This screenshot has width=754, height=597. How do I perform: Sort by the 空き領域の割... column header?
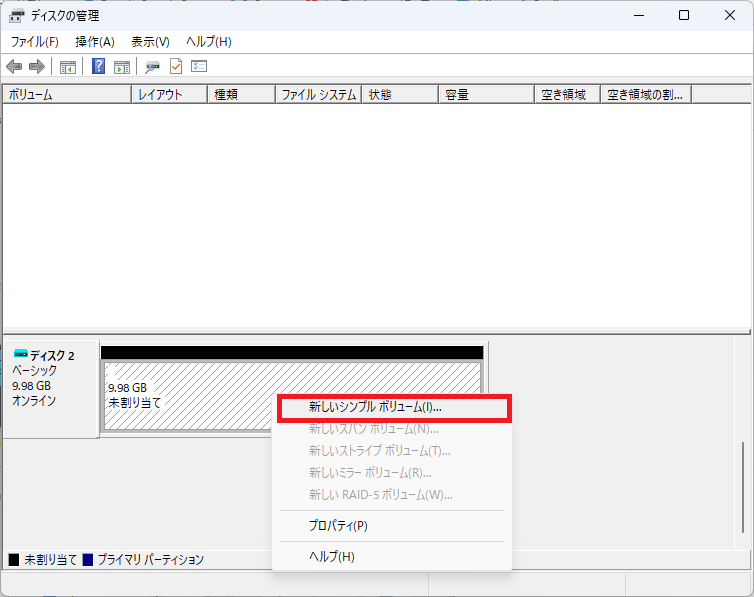(x=646, y=95)
